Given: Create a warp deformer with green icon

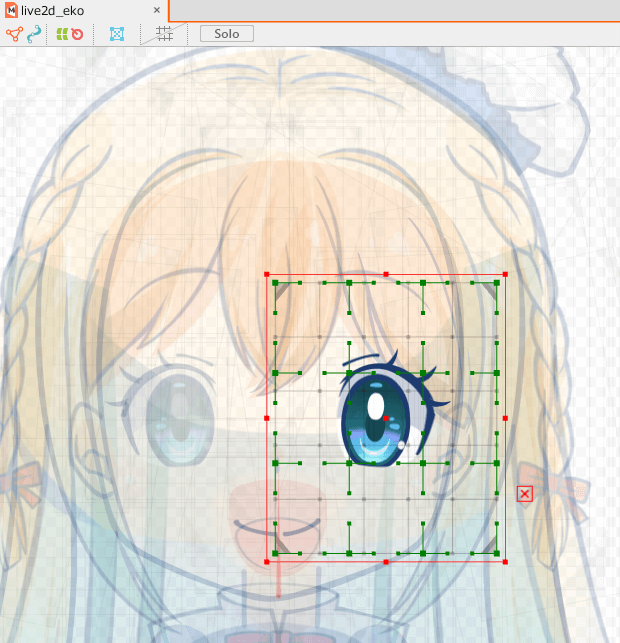Looking at the screenshot, I should (62, 34).
